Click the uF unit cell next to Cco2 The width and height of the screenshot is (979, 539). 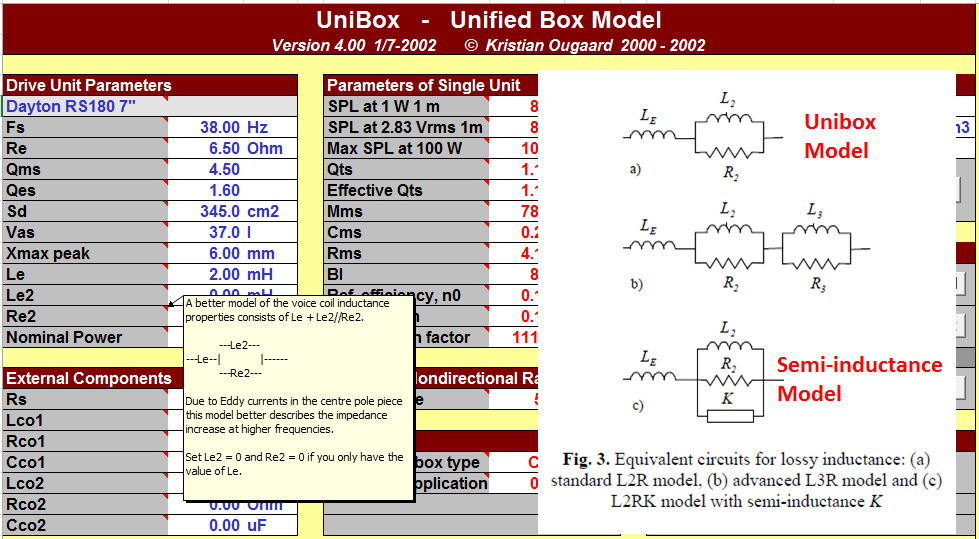(256, 526)
